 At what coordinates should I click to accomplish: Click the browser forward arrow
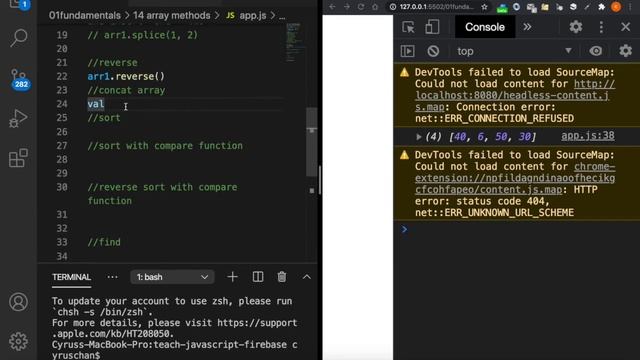coord(347,7)
